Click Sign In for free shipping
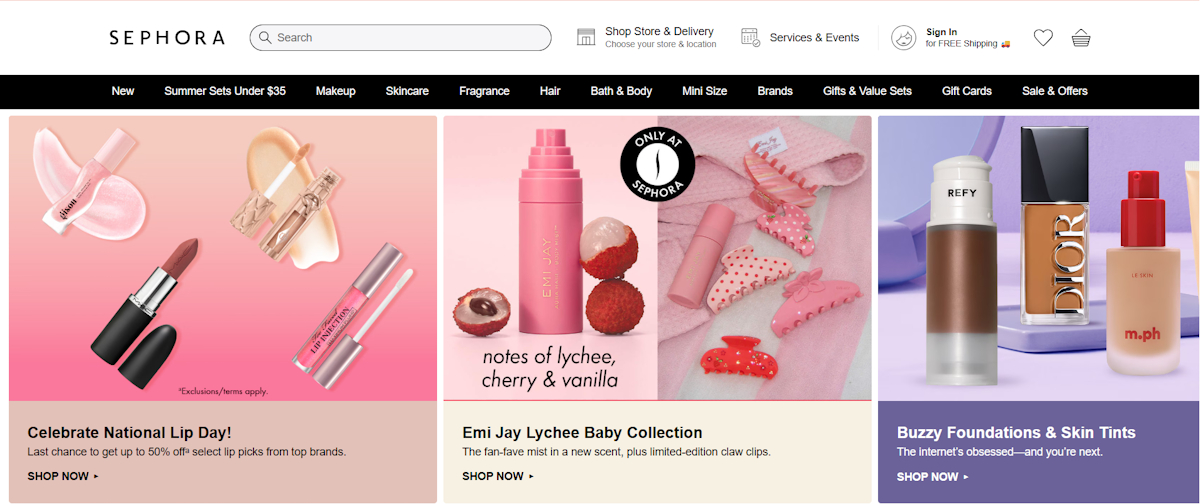 967,38
